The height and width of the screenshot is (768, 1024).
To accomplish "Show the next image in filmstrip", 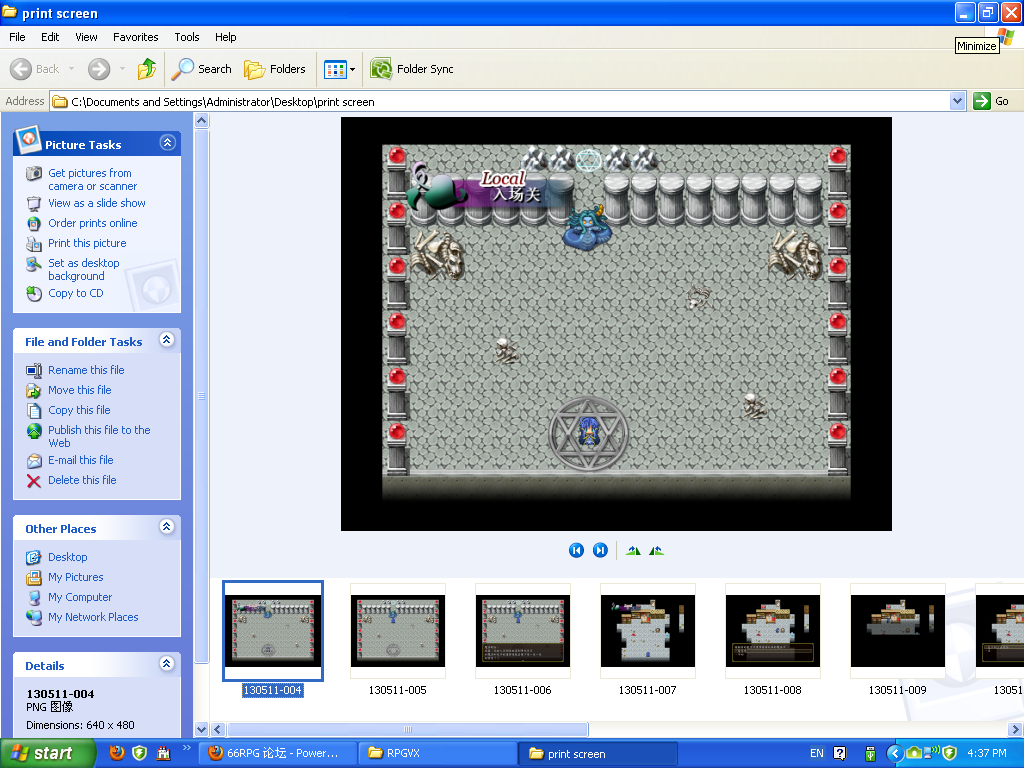I will (600, 551).
